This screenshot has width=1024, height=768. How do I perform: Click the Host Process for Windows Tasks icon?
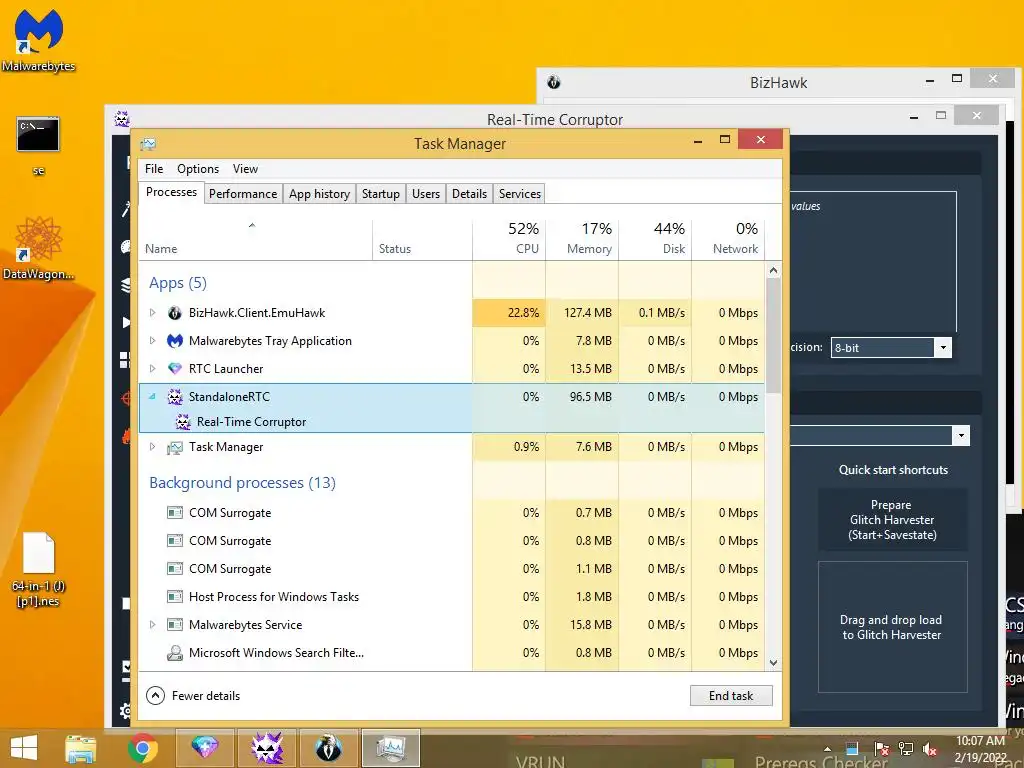(x=174, y=597)
